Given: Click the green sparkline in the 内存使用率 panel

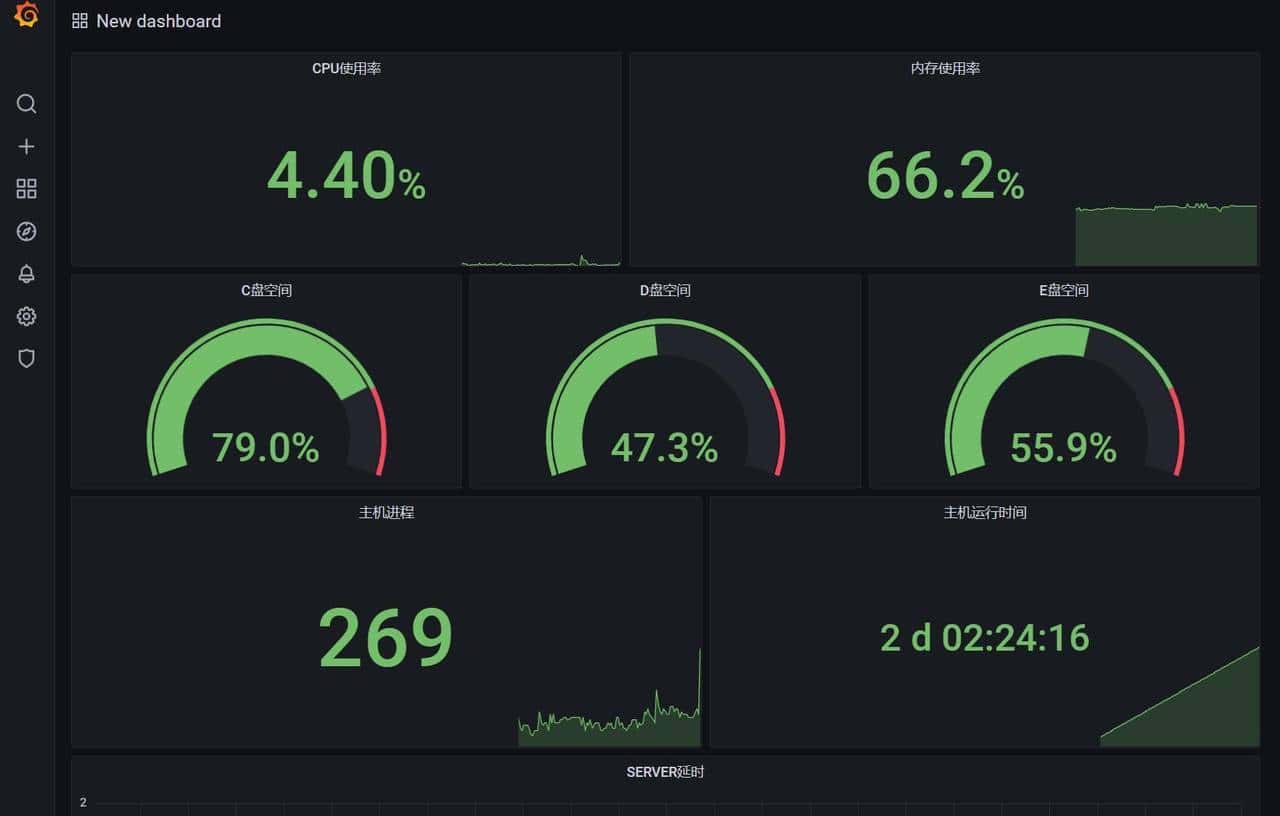Looking at the screenshot, I should (1165, 230).
